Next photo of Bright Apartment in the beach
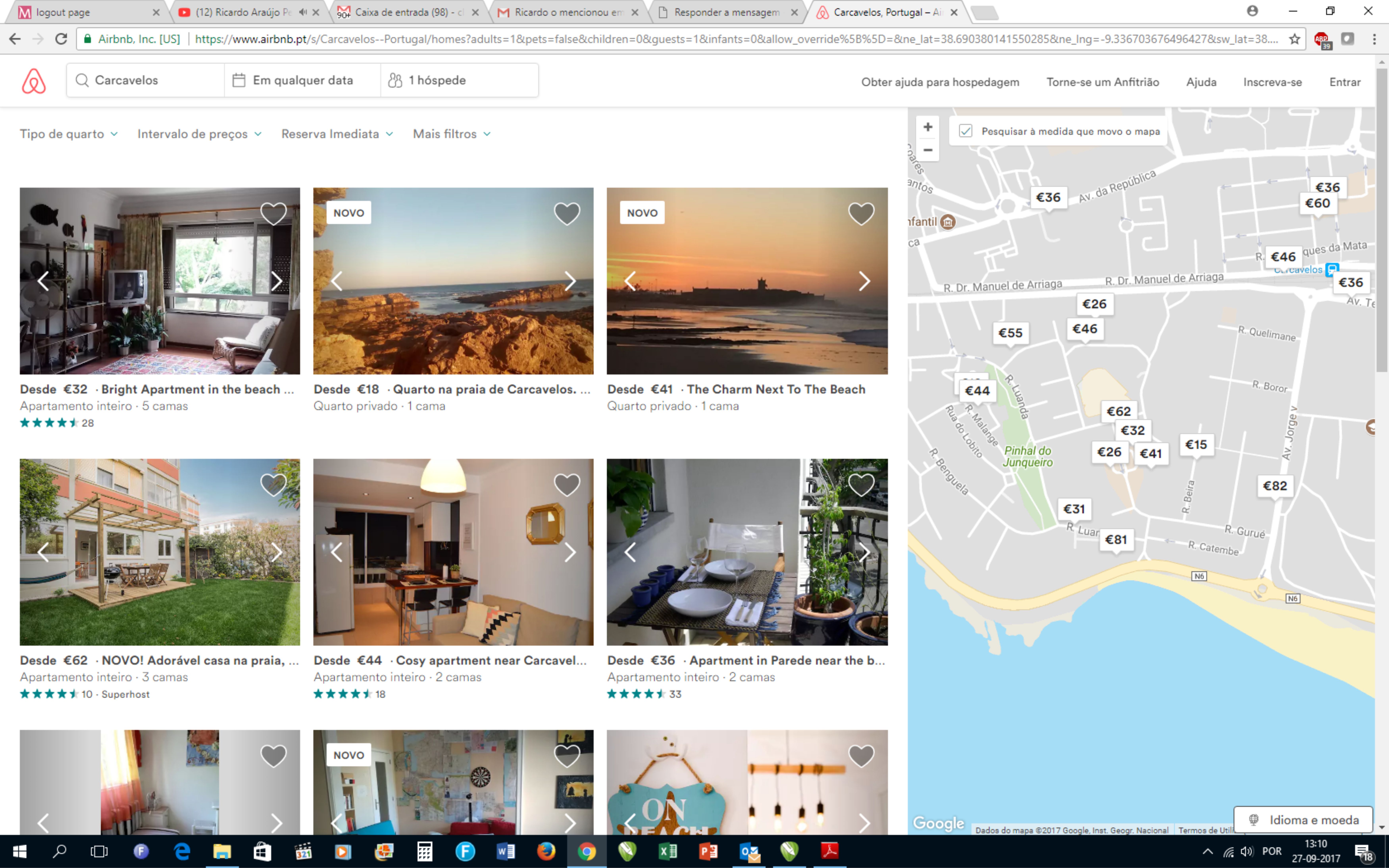This screenshot has height=868, width=1389. (277, 281)
